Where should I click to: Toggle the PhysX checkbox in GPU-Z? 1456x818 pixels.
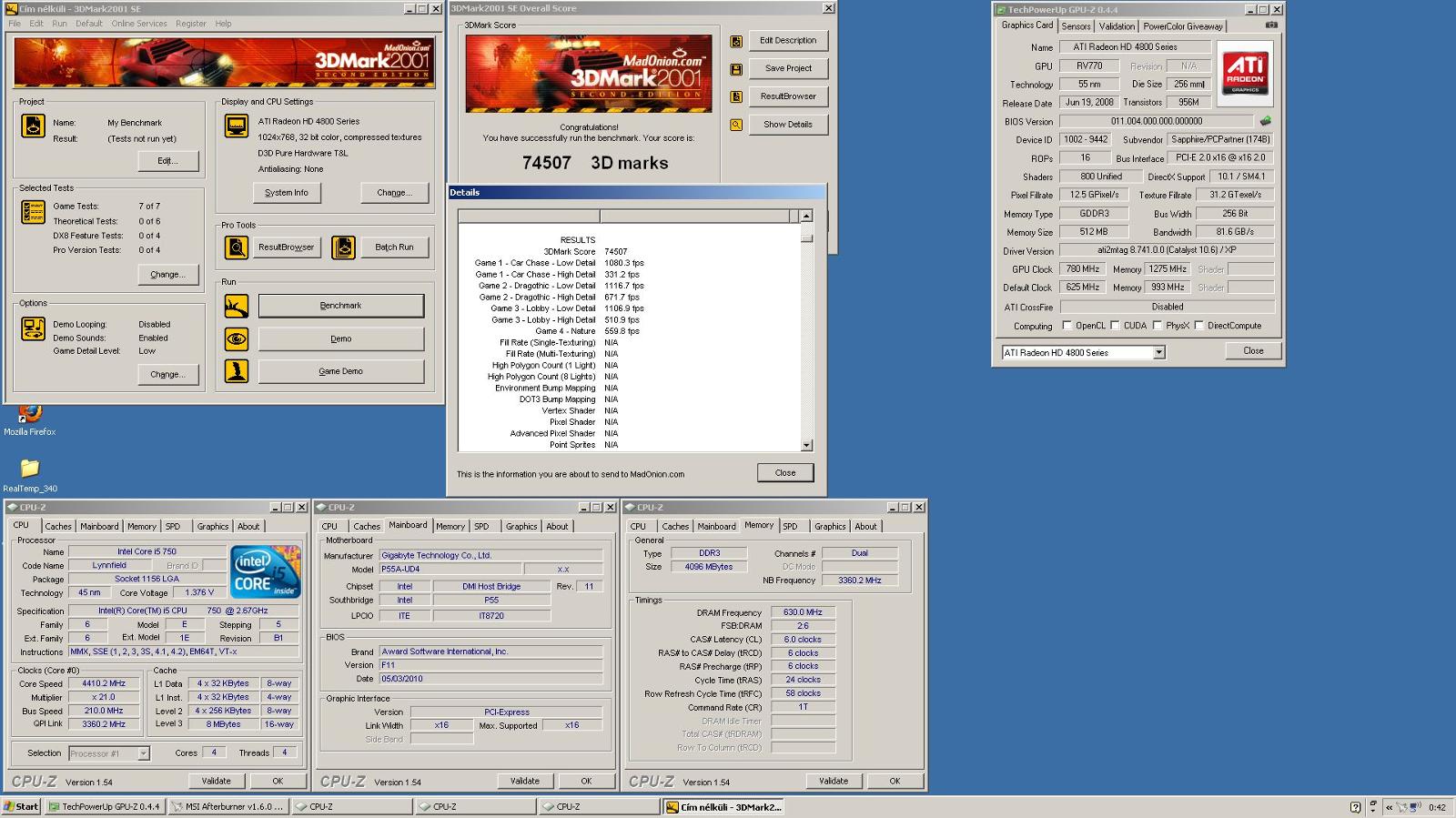click(1158, 326)
